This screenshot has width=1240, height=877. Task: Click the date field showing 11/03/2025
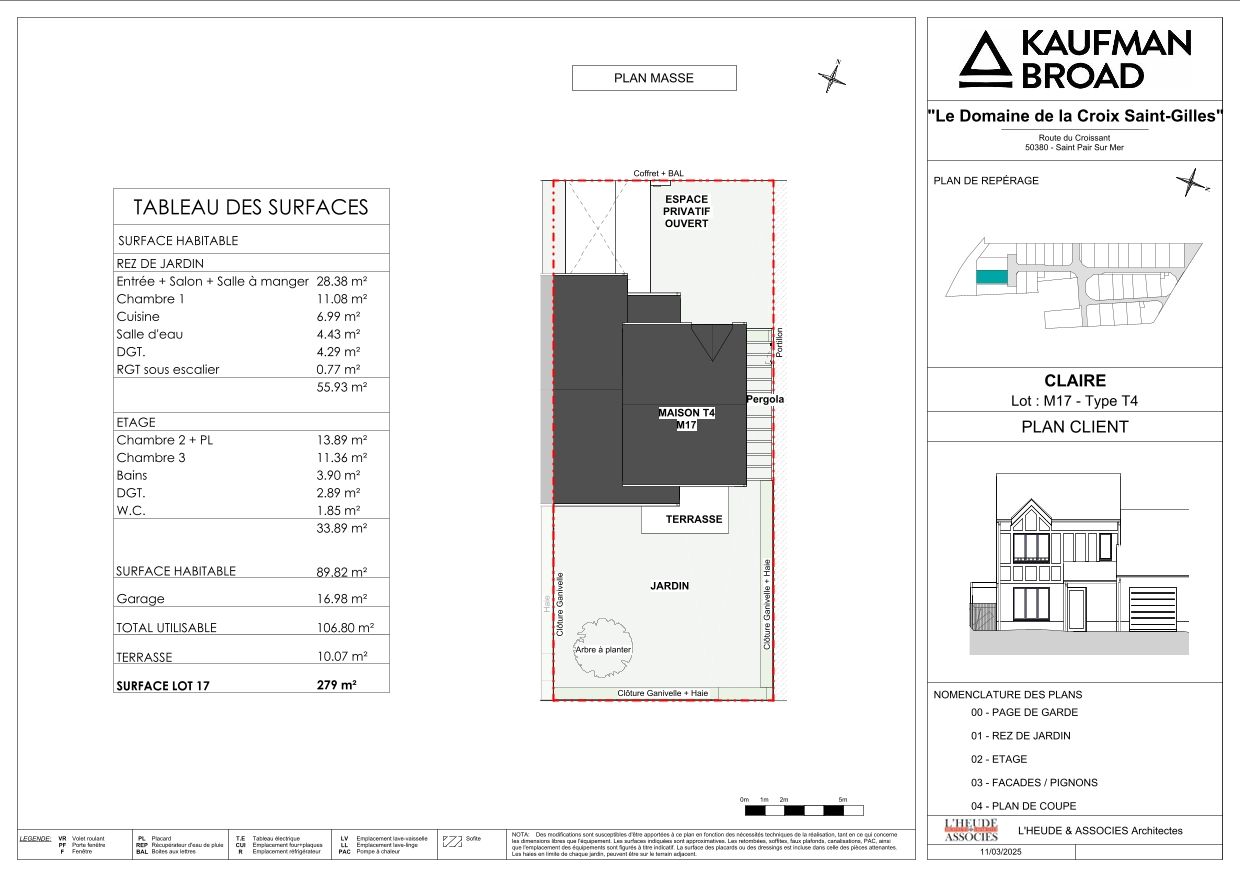coord(1000,850)
